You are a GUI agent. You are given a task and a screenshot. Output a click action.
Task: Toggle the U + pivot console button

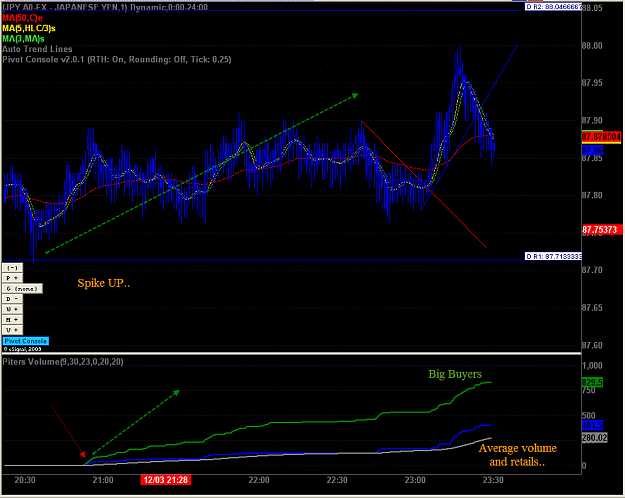pyautogui.click(x=12, y=330)
